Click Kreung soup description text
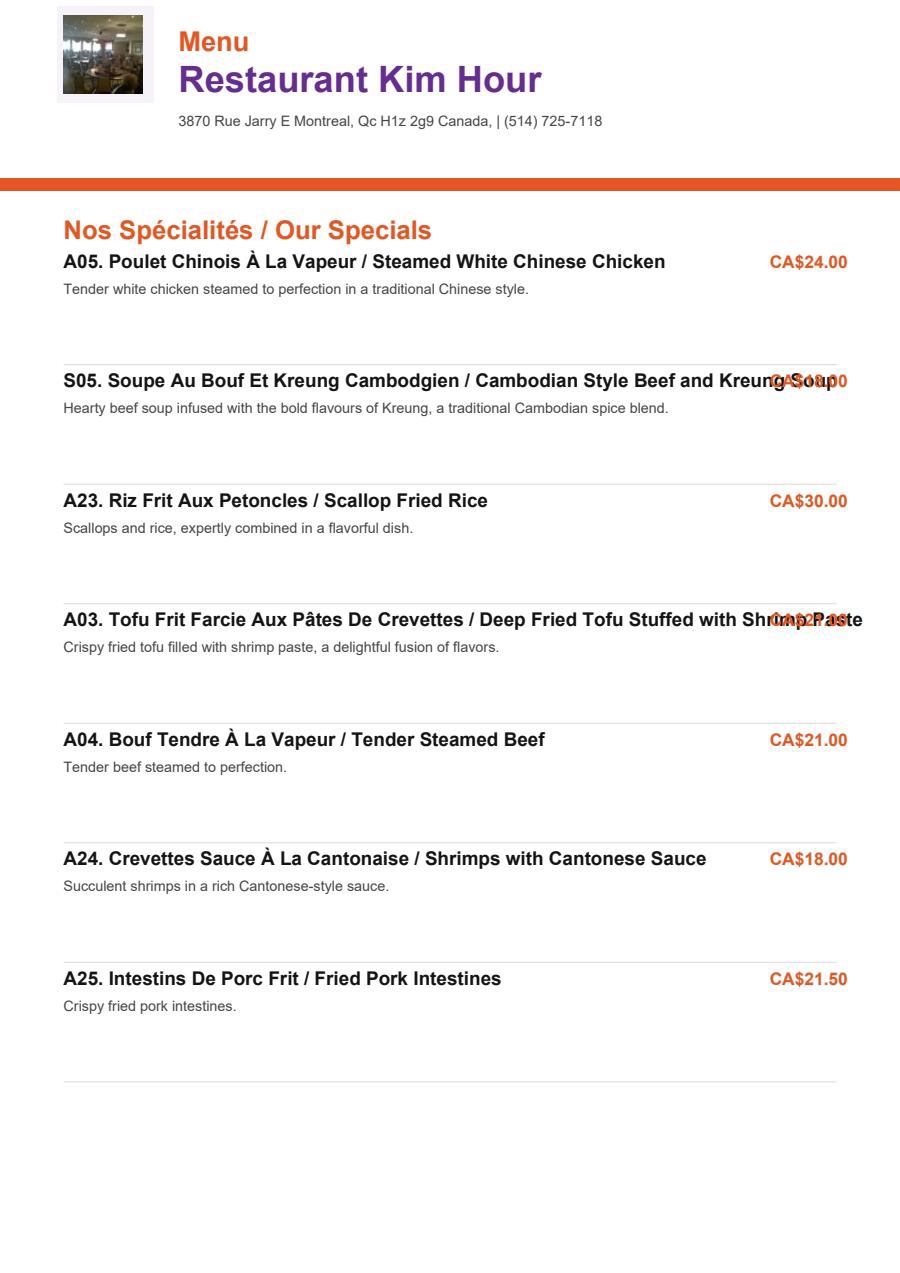This screenshot has height=1273, width=900. pyautogui.click(x=365, y=408)
